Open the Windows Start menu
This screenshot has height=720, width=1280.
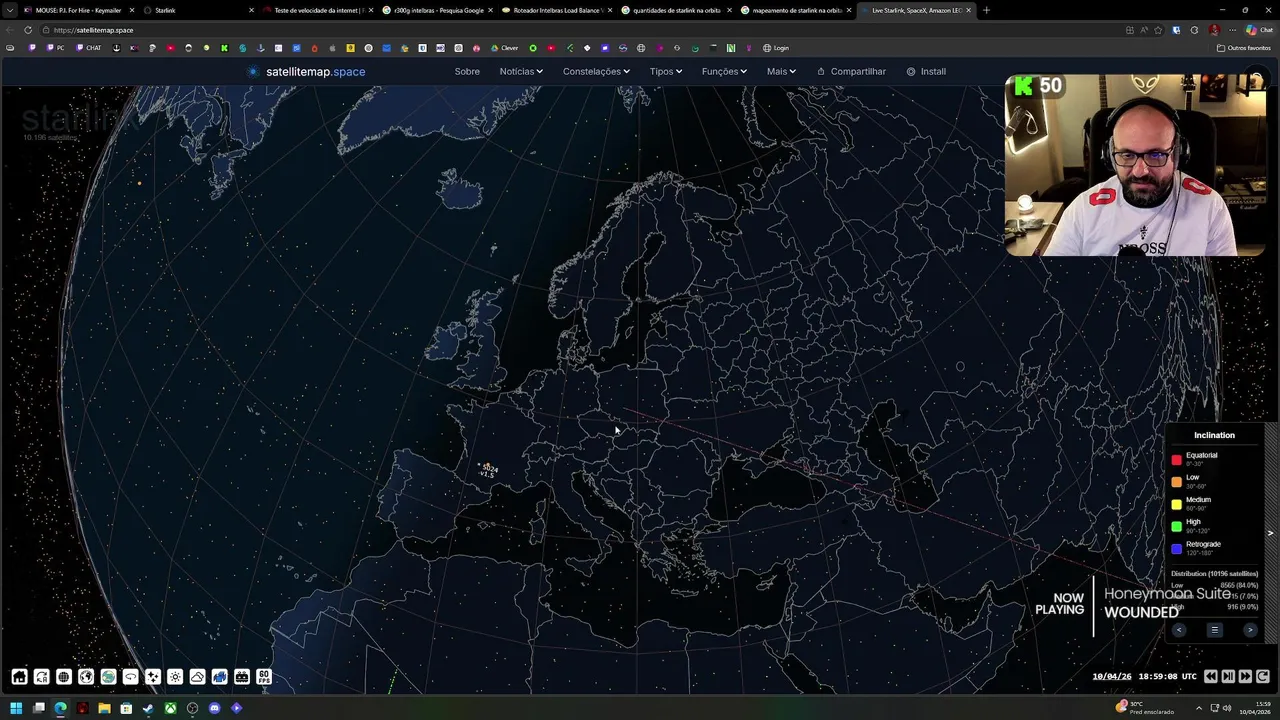(16, 708)
